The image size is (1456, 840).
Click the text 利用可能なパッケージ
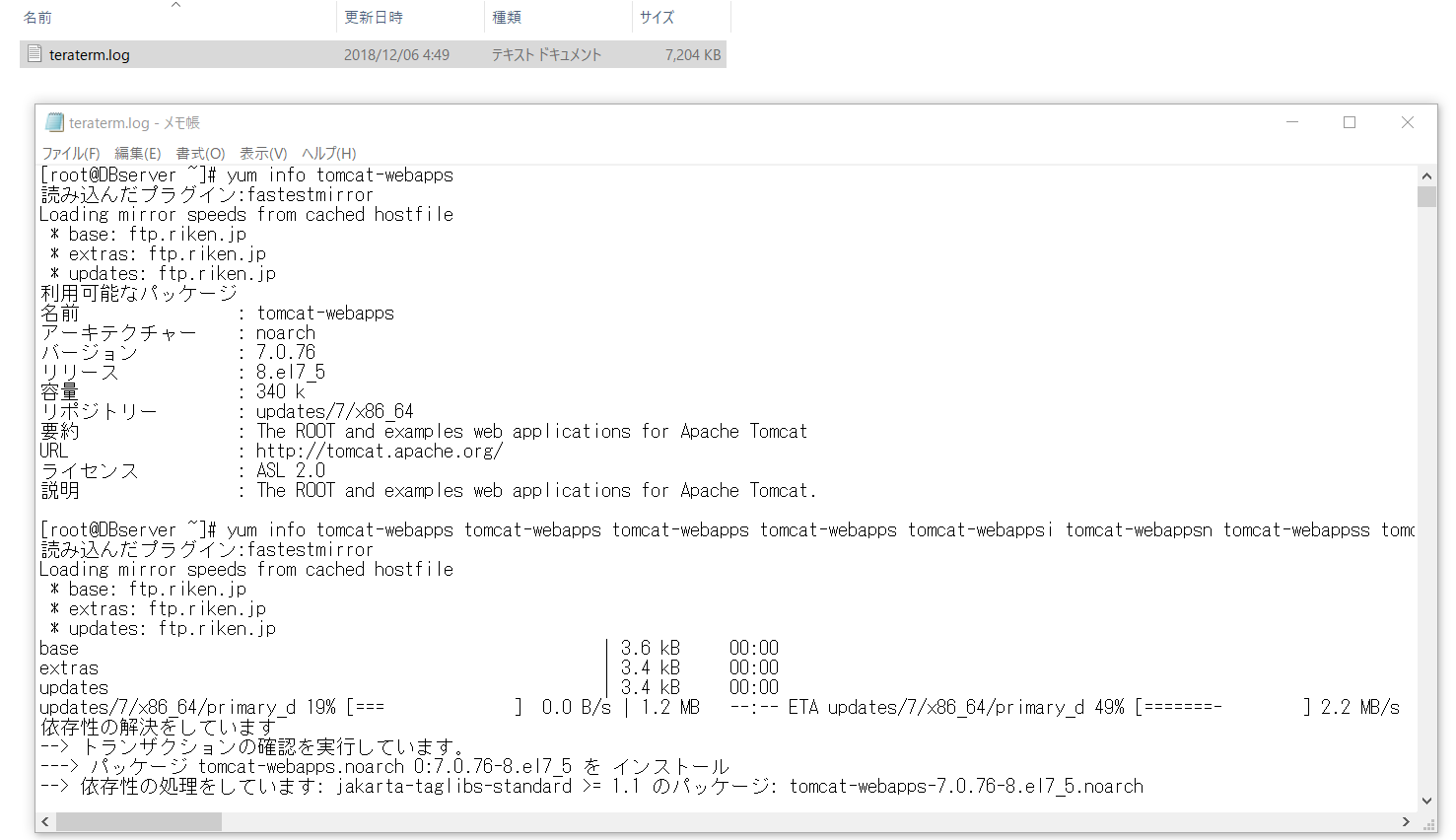tap(139, 293)
